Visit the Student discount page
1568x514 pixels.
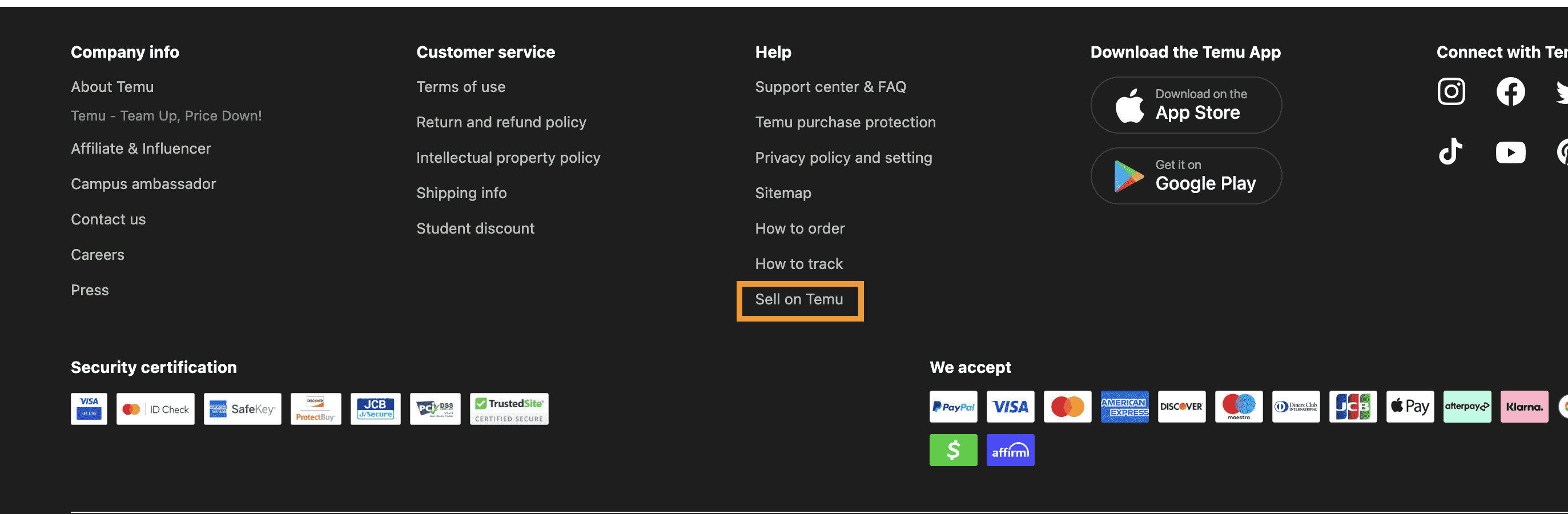475,228
